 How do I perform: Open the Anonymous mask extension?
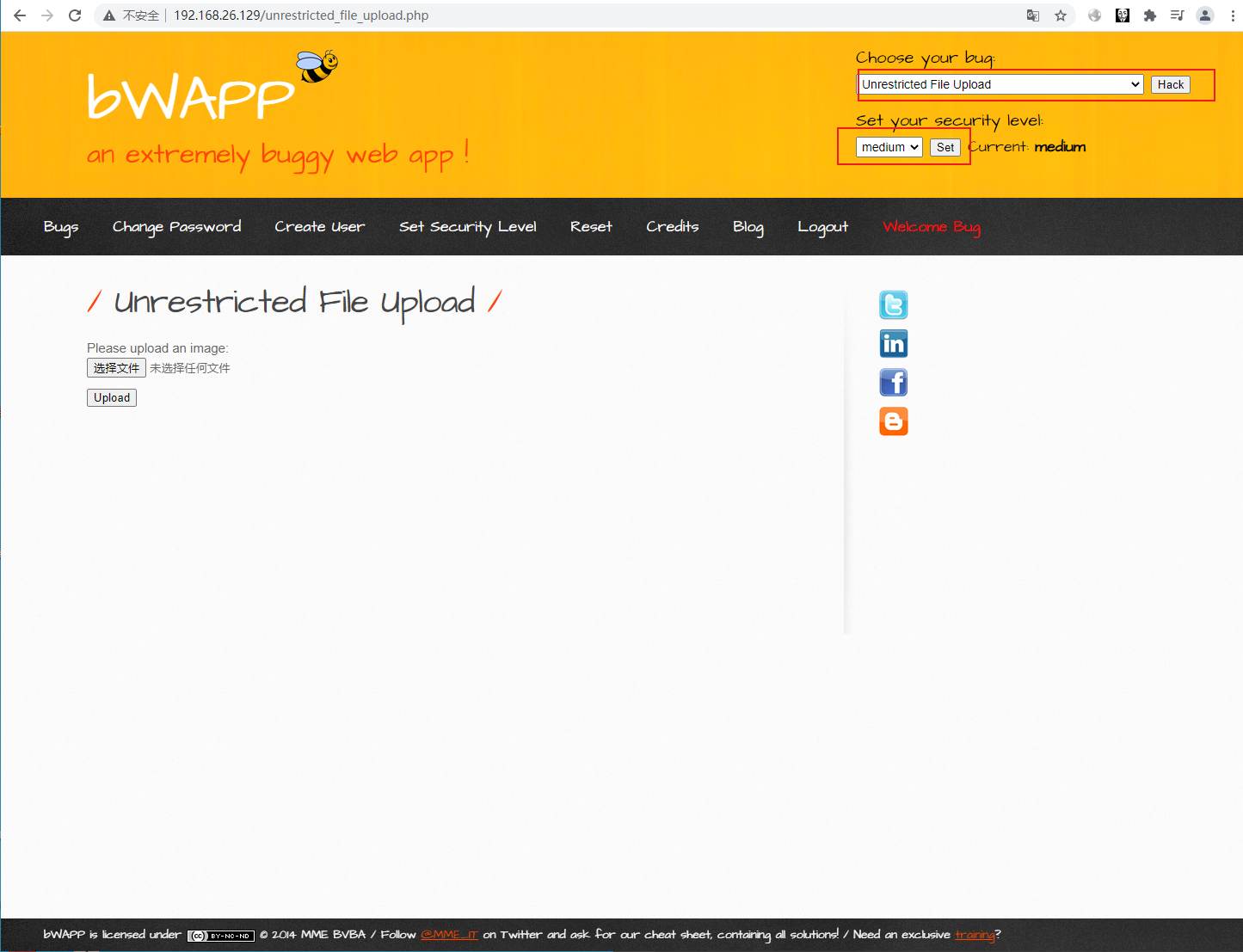click(x=1123, y=15)
